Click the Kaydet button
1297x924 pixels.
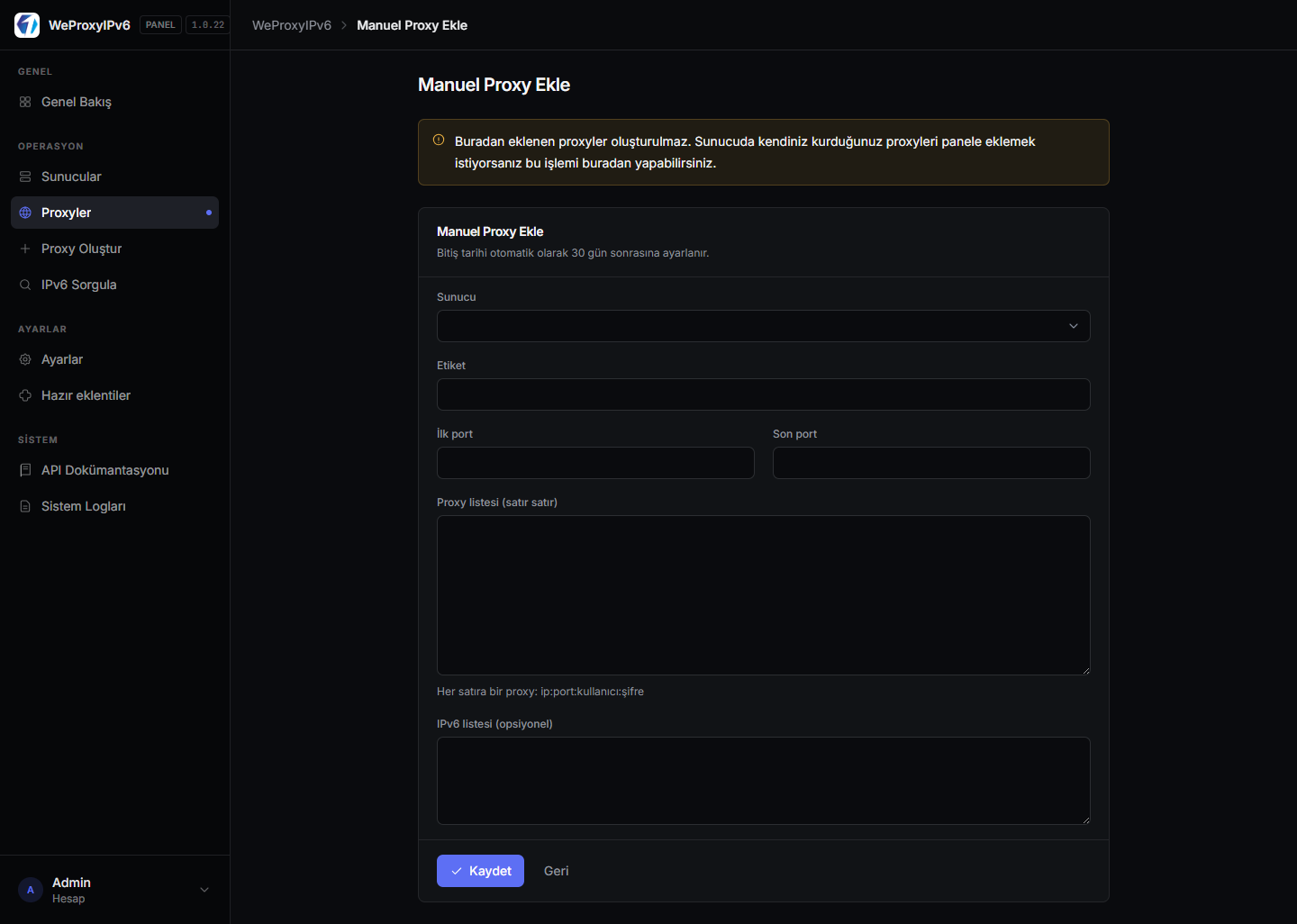point(480,871)
